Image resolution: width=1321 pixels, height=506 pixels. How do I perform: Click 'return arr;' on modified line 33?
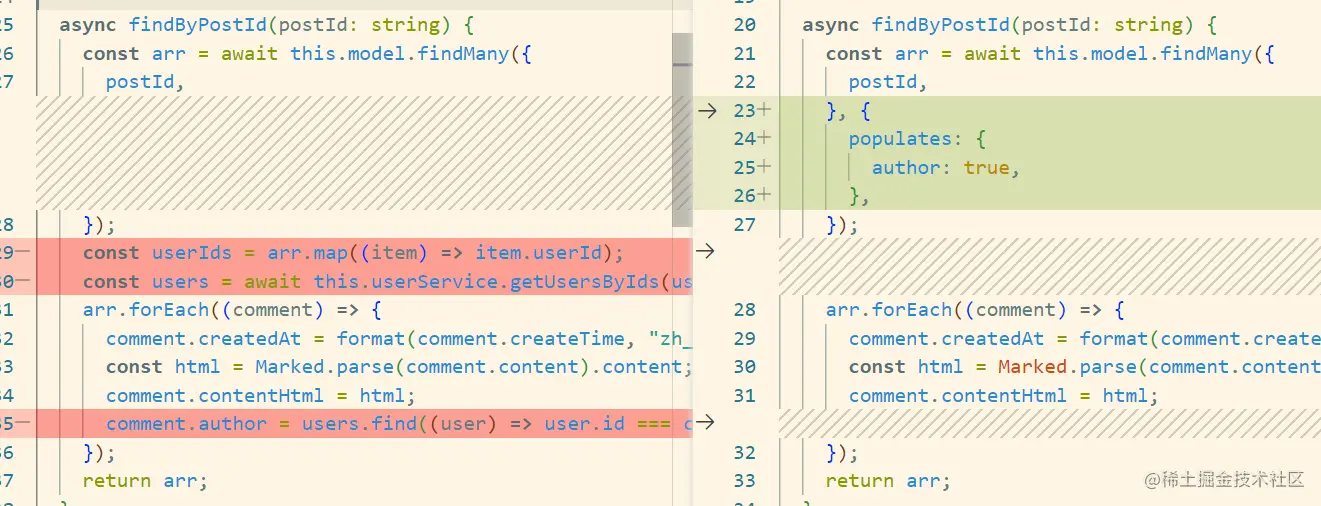tap(889, 481)
